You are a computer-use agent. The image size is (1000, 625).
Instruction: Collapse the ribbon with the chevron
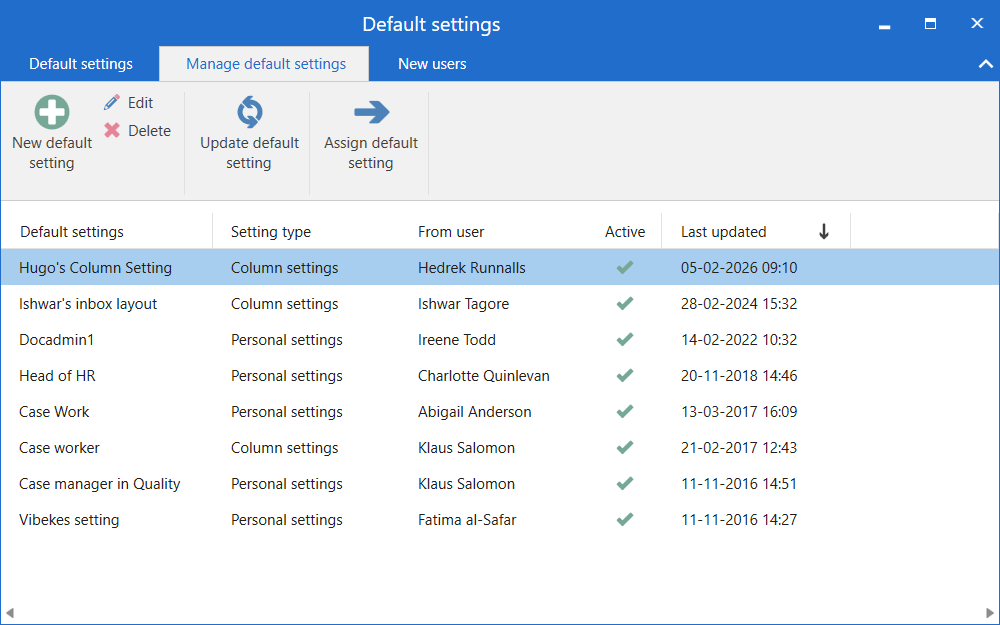pos(985,64)
